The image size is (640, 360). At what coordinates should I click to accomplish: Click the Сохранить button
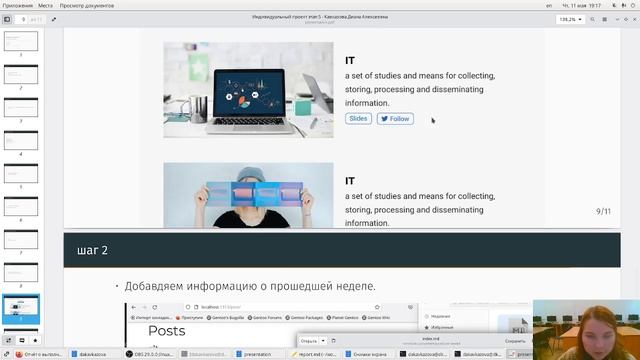pos(515,340)
